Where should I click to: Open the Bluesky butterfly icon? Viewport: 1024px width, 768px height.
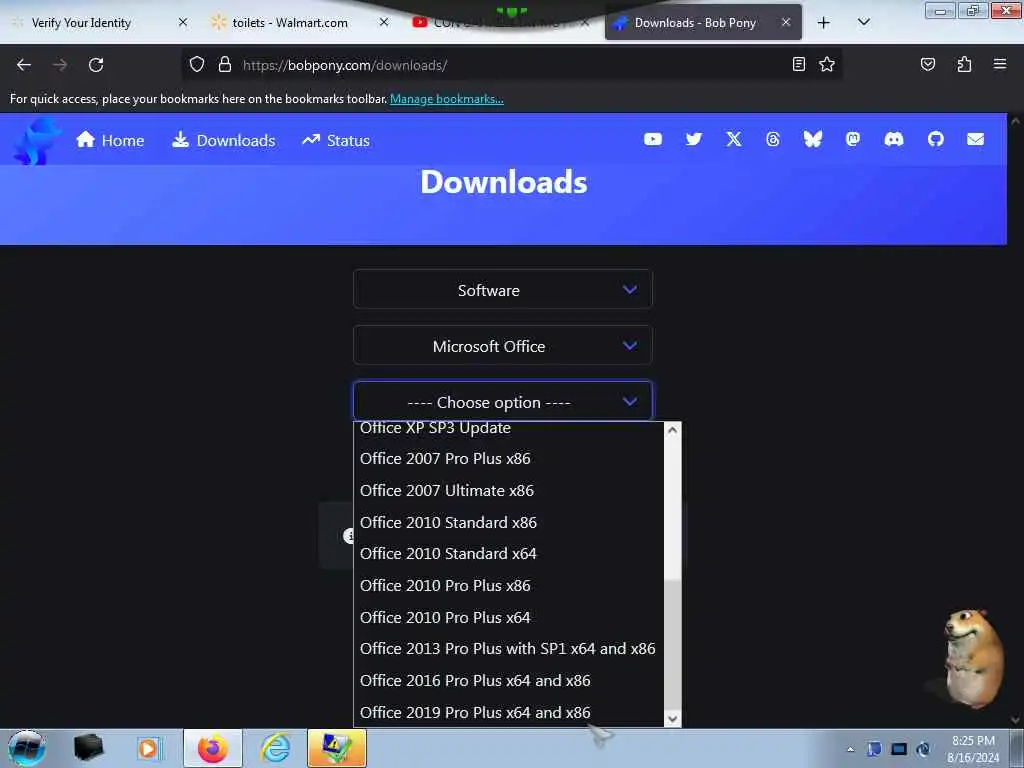812,139
